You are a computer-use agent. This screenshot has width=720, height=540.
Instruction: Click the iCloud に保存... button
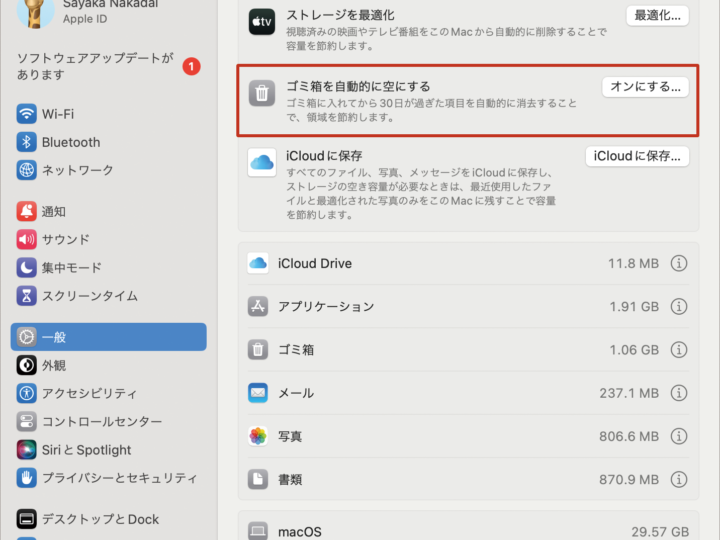tap(637, 156)
